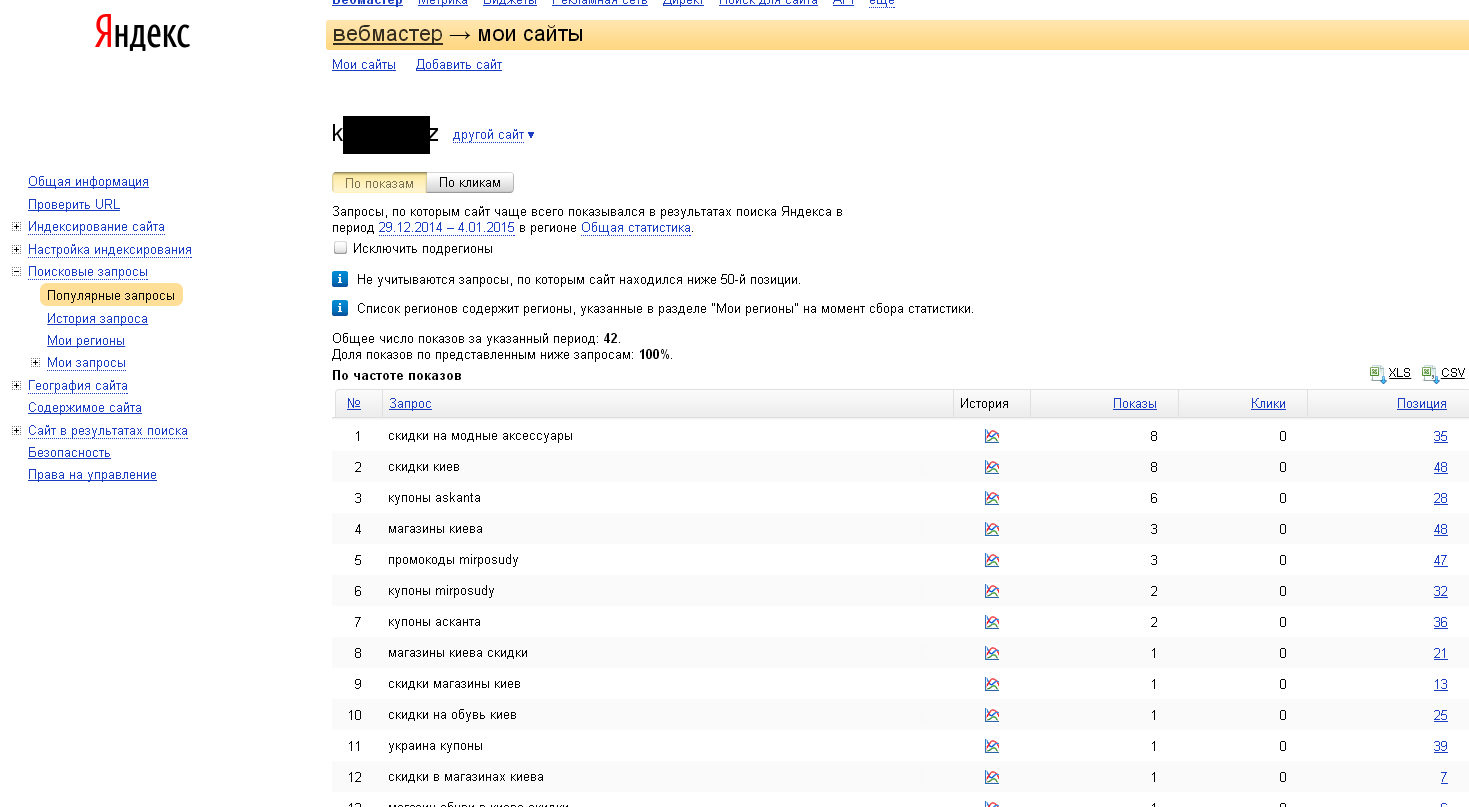Expand "Мои запросы" sub-node
The image size is (1469, 807).
click(35, 362)
